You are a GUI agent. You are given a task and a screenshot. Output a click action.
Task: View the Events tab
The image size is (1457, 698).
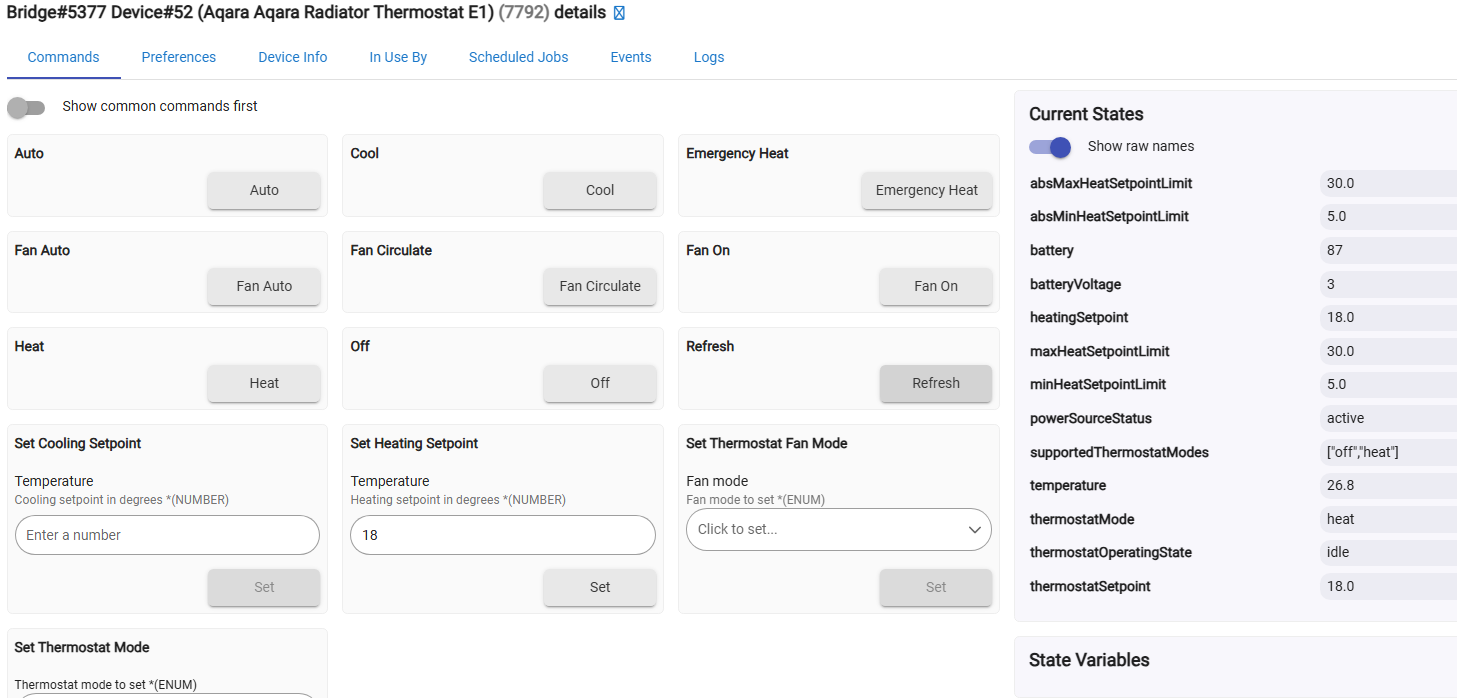coord(630,58)
